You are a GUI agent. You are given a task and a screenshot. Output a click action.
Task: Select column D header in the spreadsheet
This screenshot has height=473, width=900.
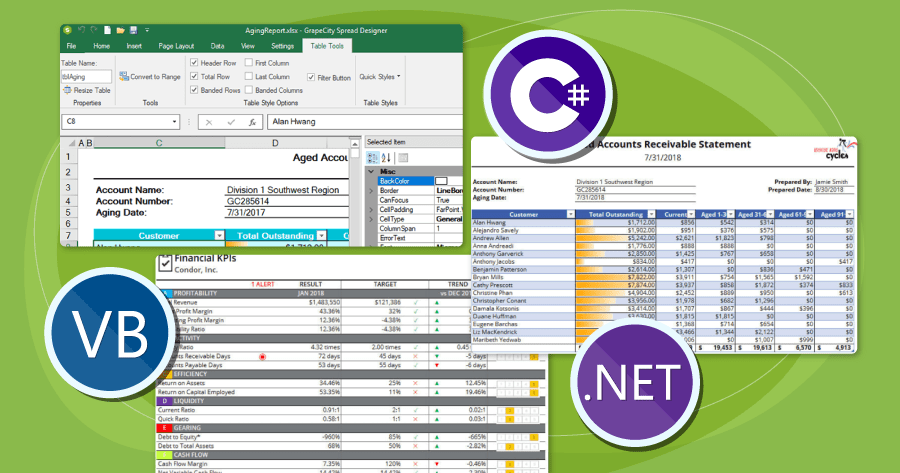[276, 143]
